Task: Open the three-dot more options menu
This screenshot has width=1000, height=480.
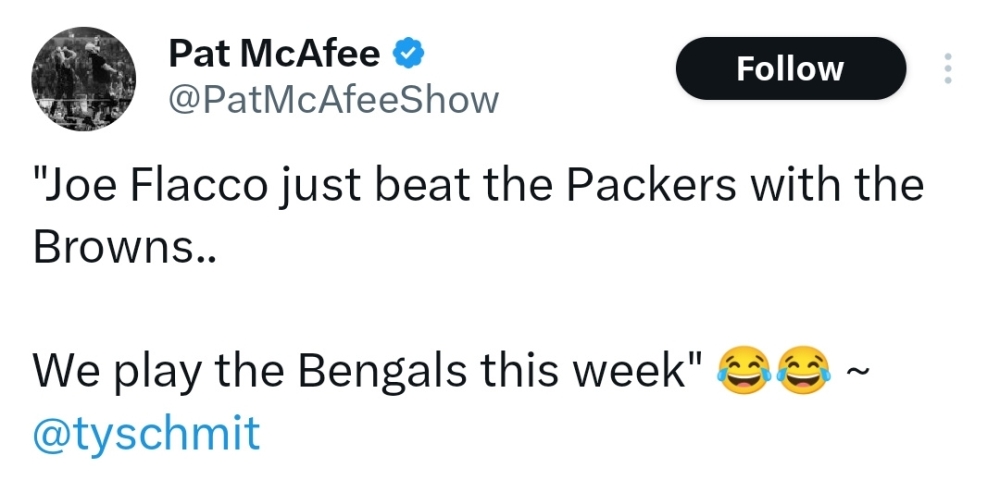Action: pyautogui.click(x=947, y=68)
